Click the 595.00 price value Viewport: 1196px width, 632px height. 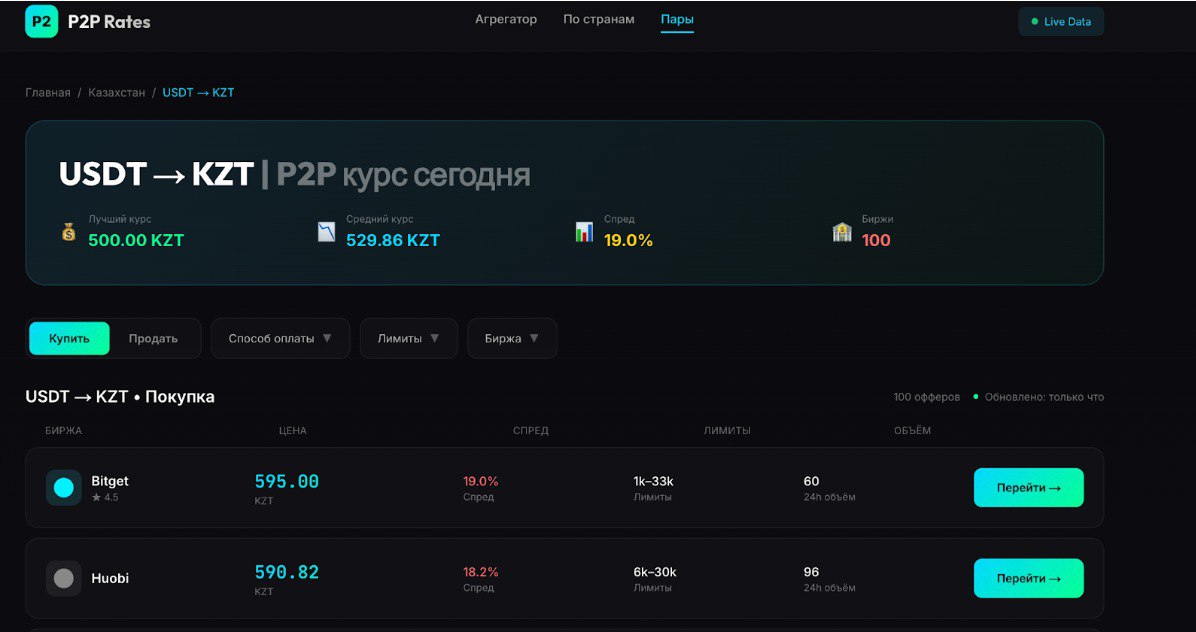(287, 482)
